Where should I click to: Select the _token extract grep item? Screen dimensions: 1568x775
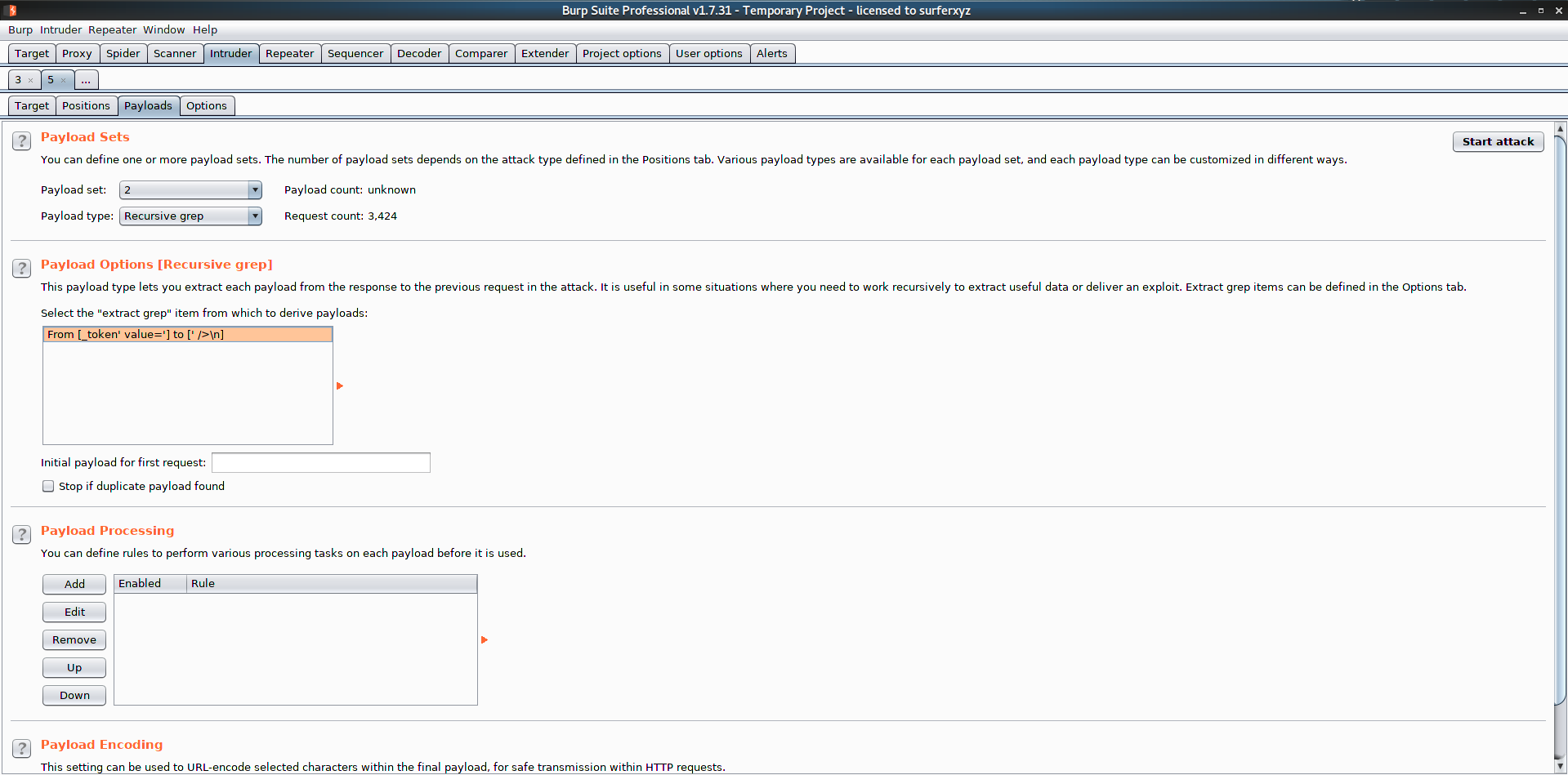pos(188,334)
